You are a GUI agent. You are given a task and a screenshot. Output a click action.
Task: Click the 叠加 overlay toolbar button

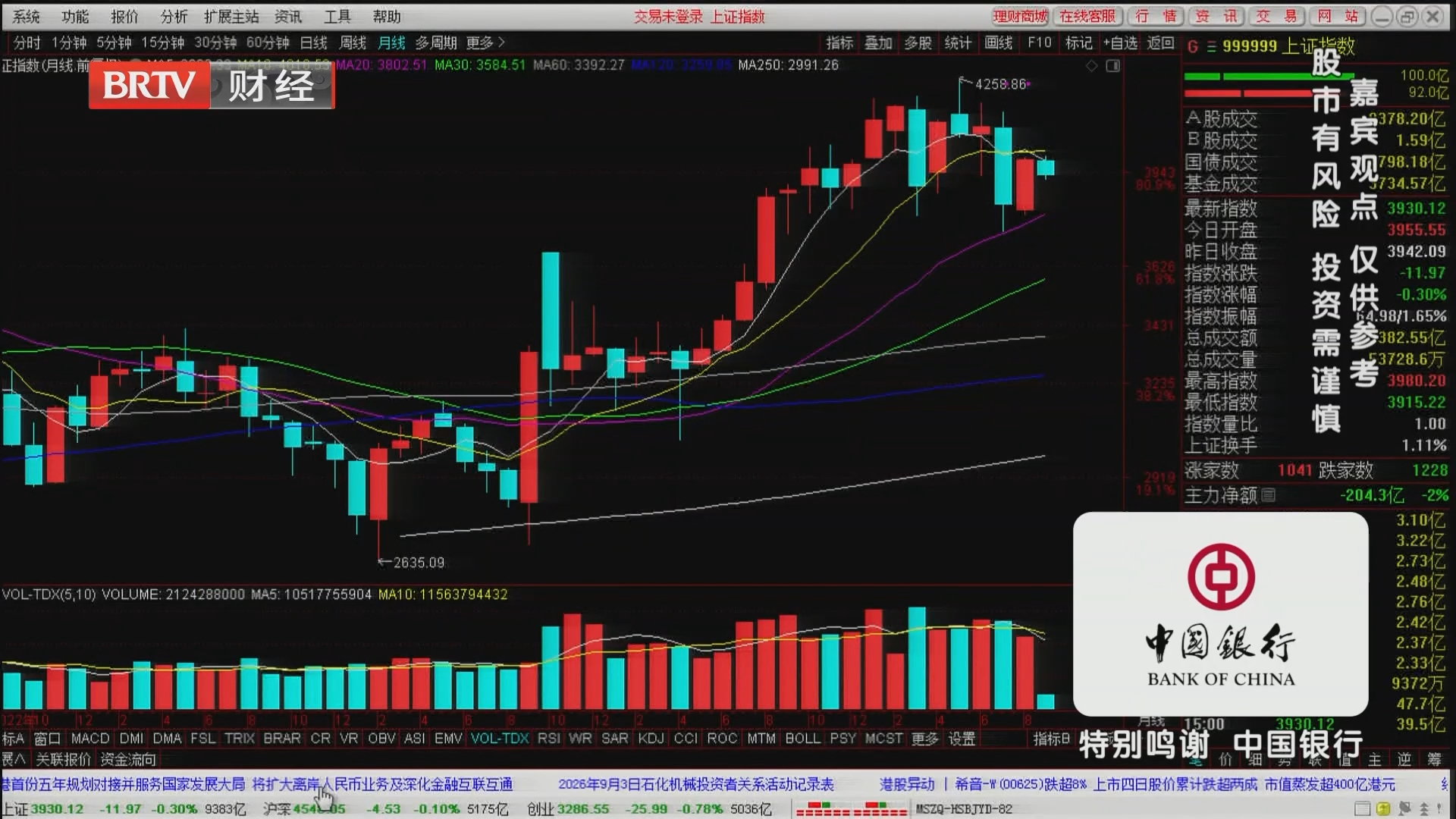879,43
